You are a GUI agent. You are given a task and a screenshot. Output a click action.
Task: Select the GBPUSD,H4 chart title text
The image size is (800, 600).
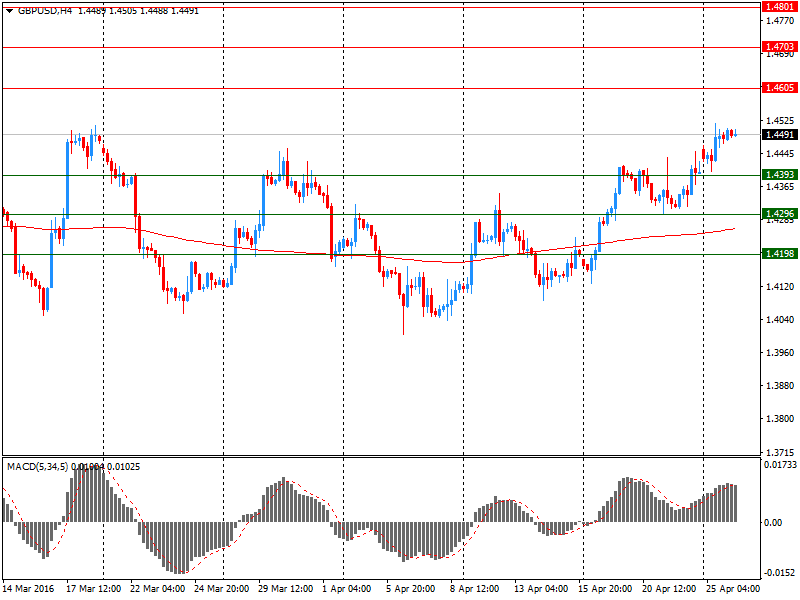click(45, 11)
